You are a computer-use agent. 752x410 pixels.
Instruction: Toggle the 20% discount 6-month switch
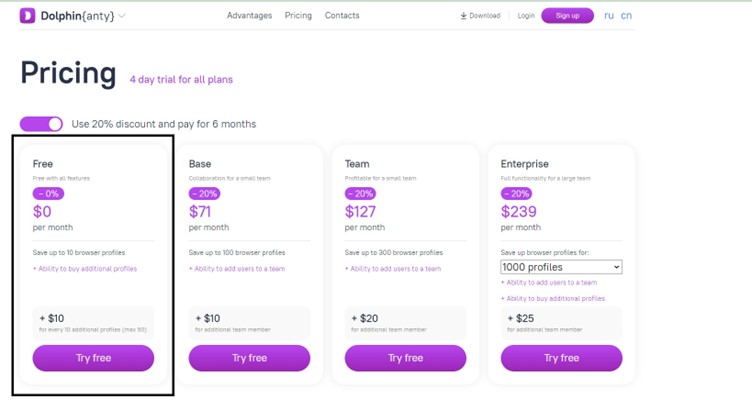(42, 124)
